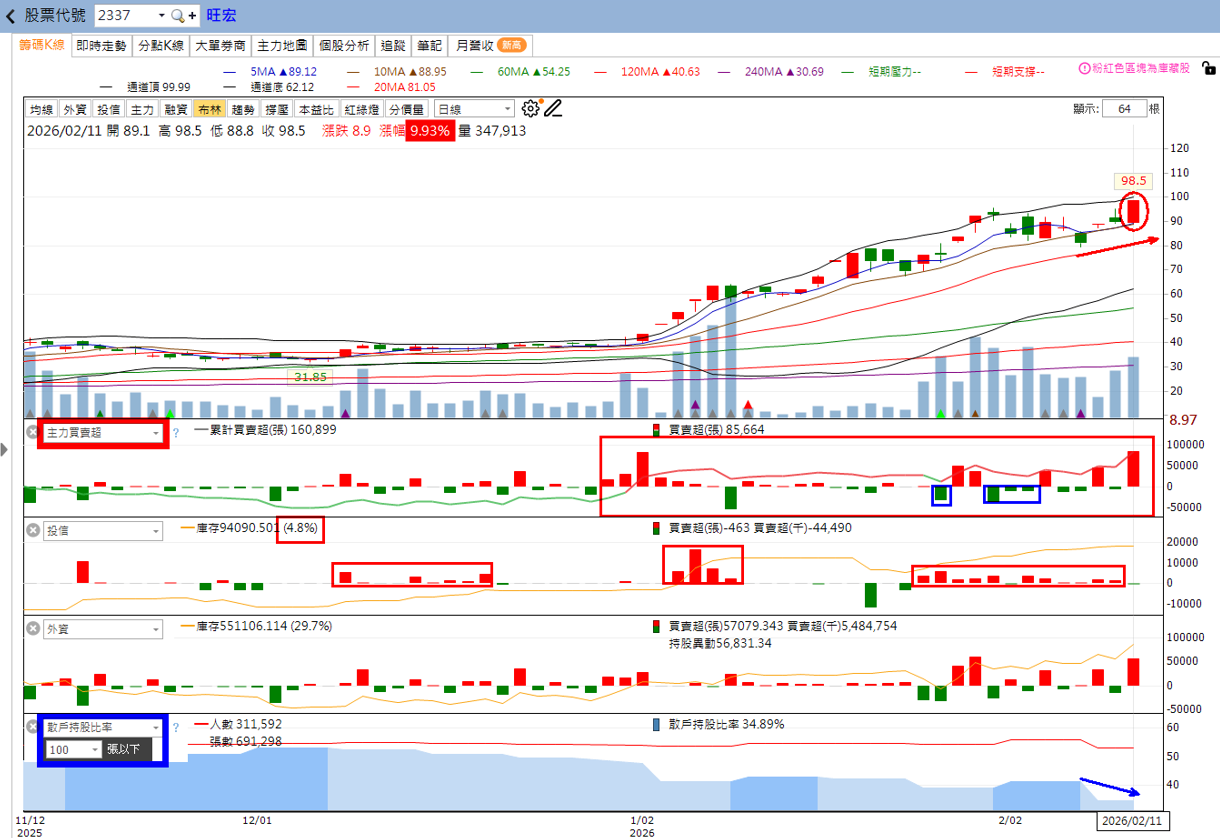Toggle the 撐壓 overlay button

point(277,109)
